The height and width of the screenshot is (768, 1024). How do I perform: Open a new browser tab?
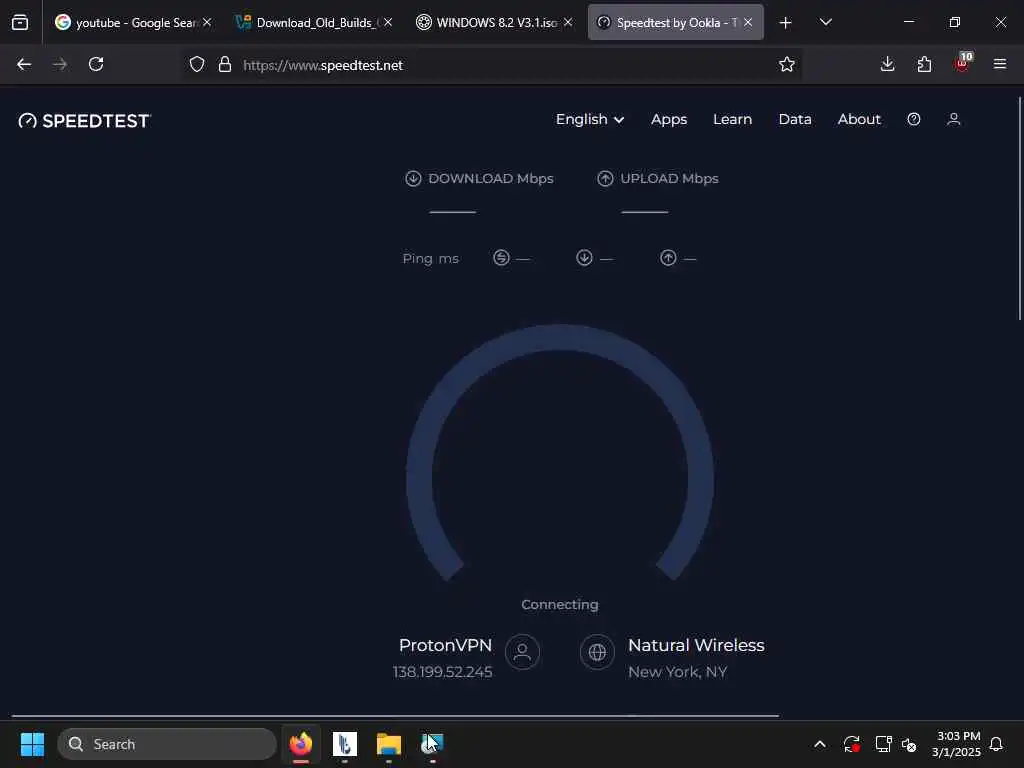pyautogui.click(x=786, y=23)
